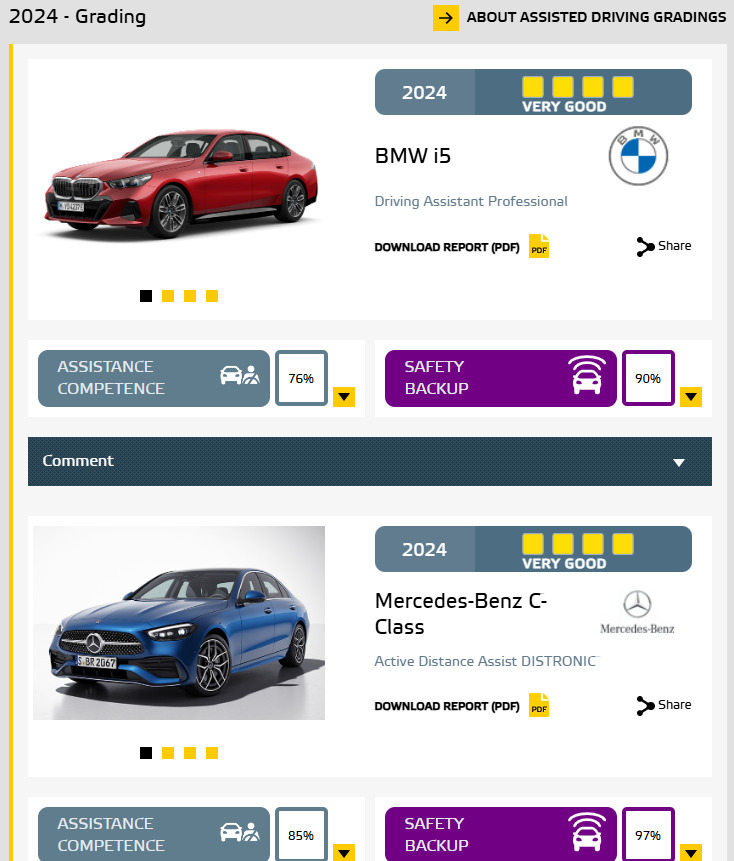The image size is (734, 861).
Task: Click the Share icon for Mercedes-Benz C-Class
Action: pyautogui.click(x=645, y=706)
